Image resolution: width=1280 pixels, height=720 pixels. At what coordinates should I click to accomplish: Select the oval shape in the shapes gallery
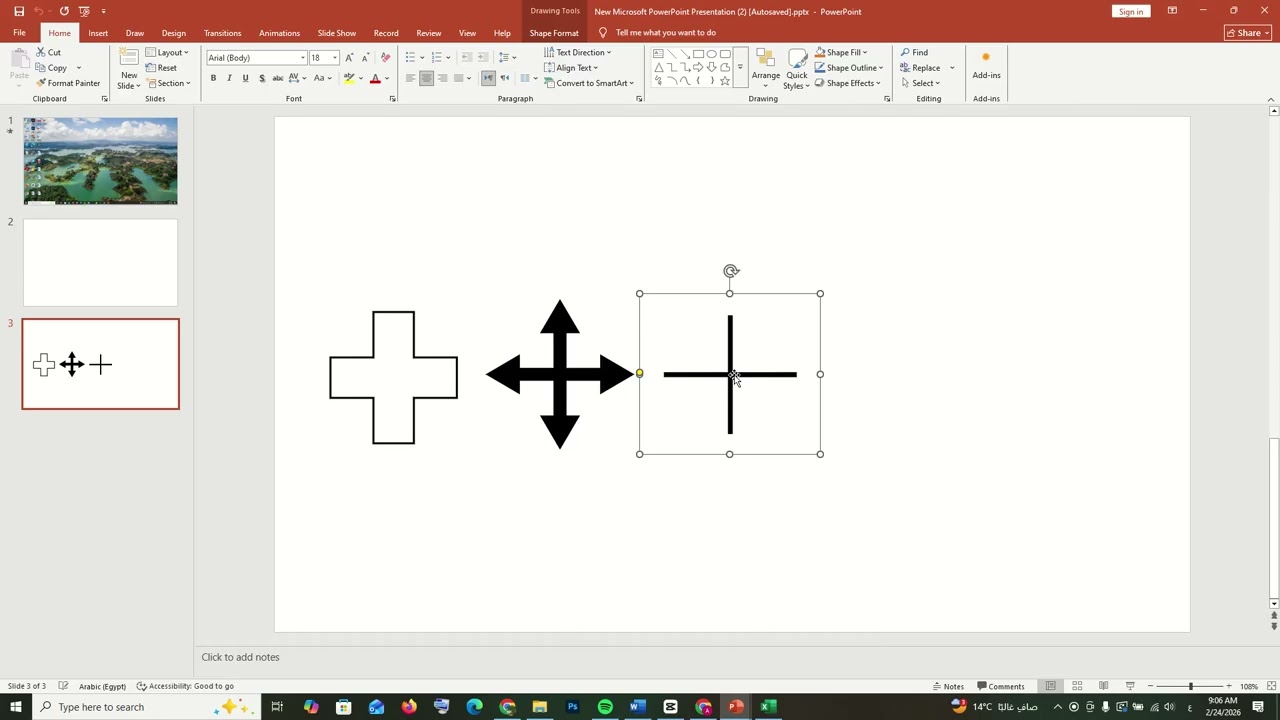(711, 54)
